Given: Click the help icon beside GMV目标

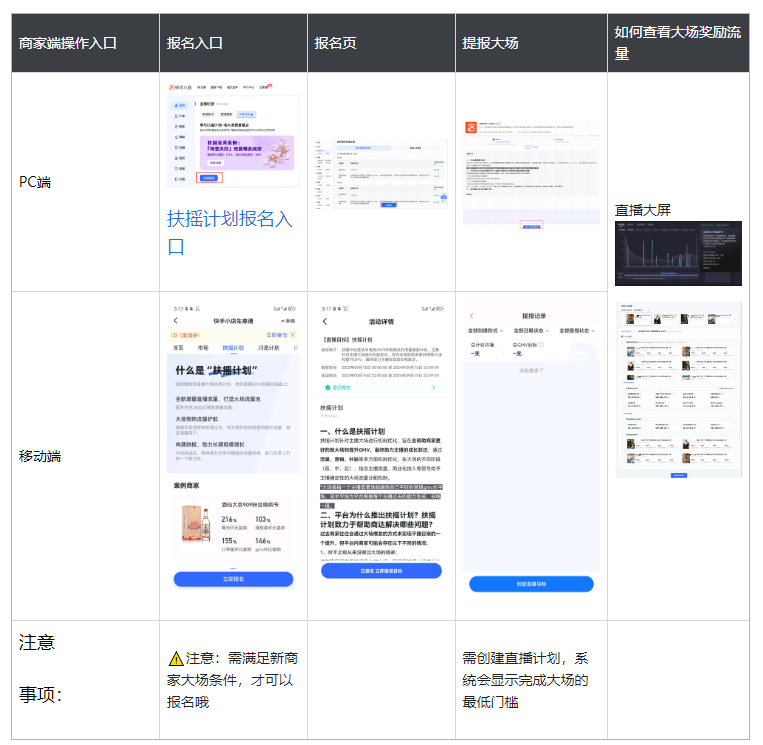Looking at the screenshot, I should coord(541,345).
